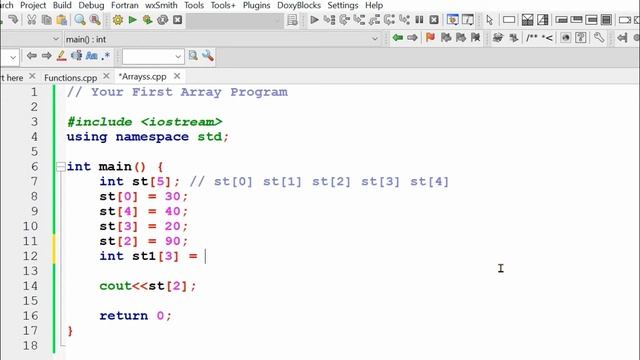Click the incremental search previous arrow
Image resolution: width=640 pixels, height=360 pixels.
pyautogui.click(x=31, y=56)
